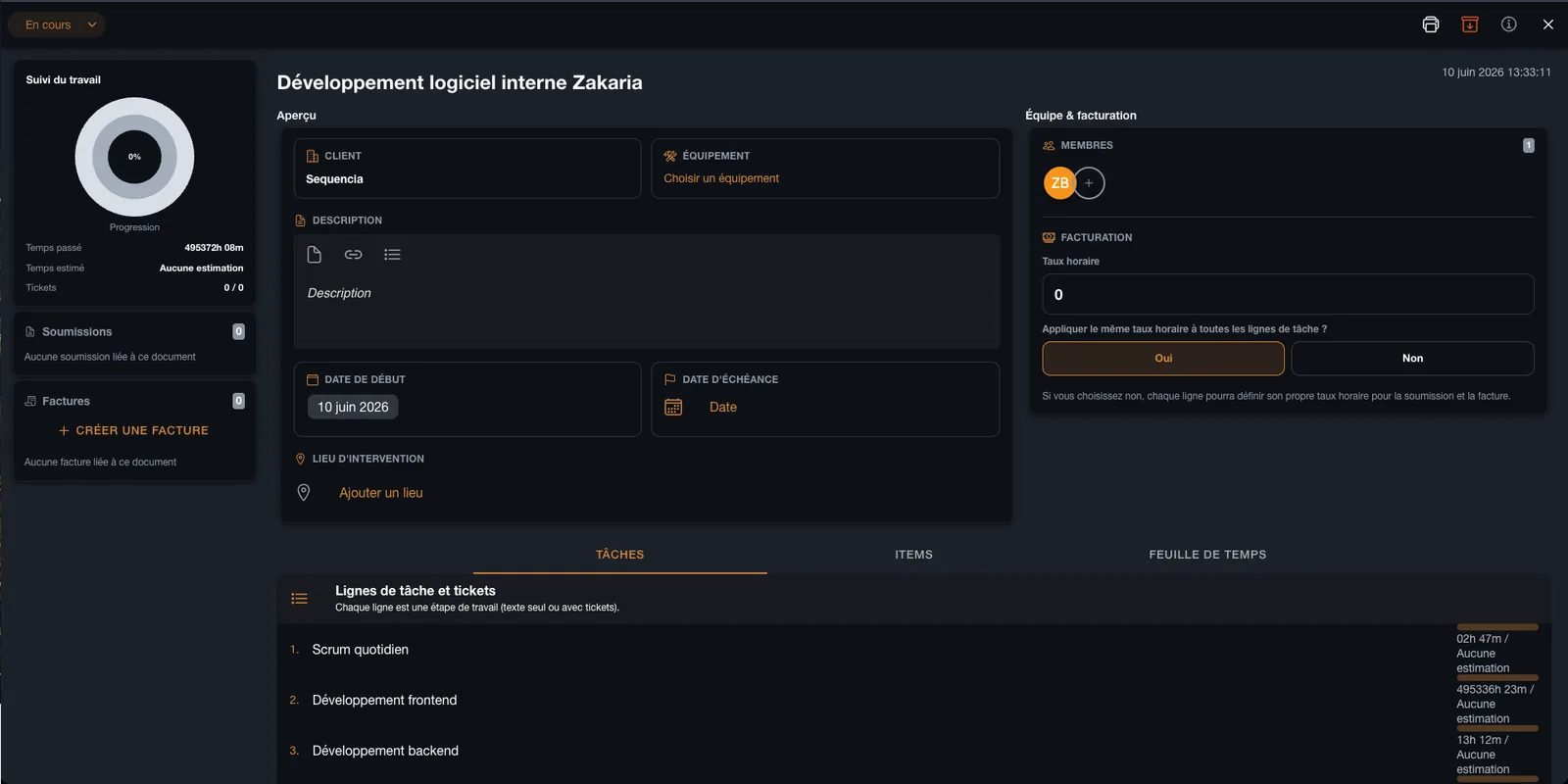Switch to the ITEMS tab
Screen dimensions: 1568x784
tap(913, 555)
